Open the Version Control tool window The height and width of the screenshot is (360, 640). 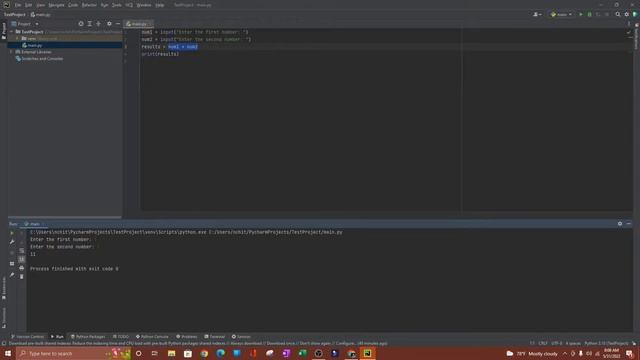(x=27, y=337)
